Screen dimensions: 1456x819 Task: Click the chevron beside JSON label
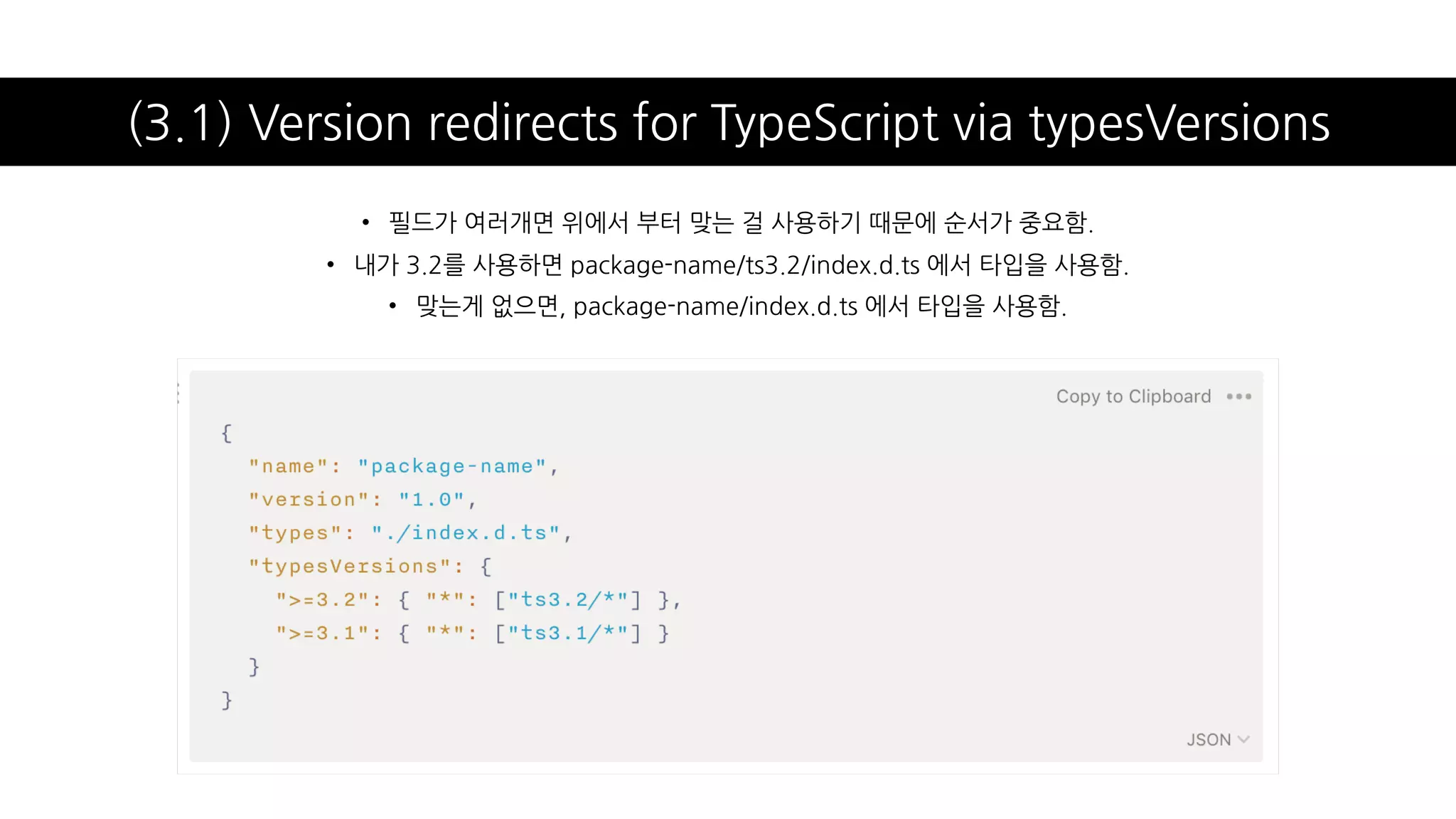pyautogui.click(x=1243, y=739)
